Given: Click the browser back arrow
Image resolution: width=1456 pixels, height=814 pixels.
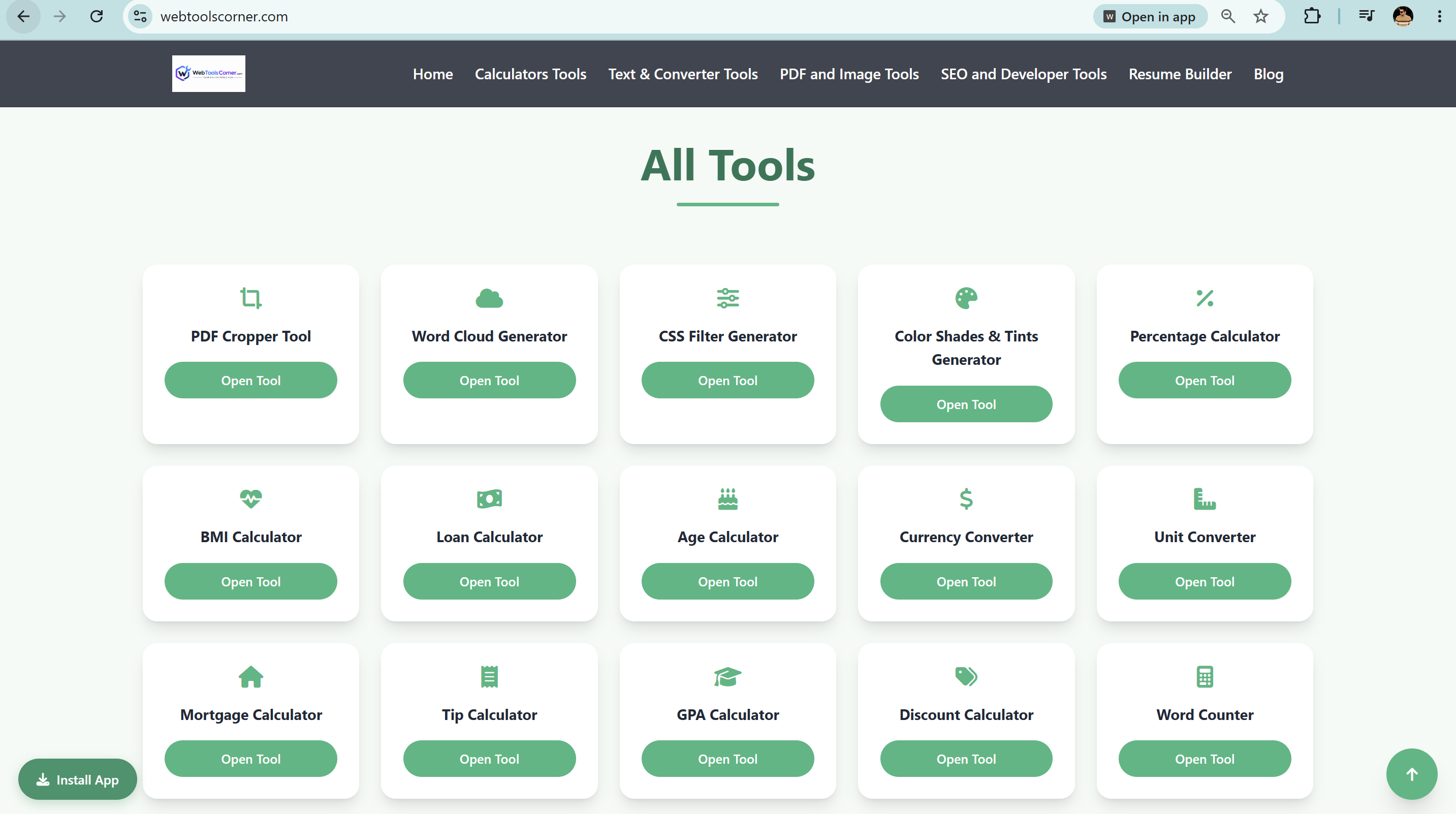Looking at the screenshot, I should point(23,16).
